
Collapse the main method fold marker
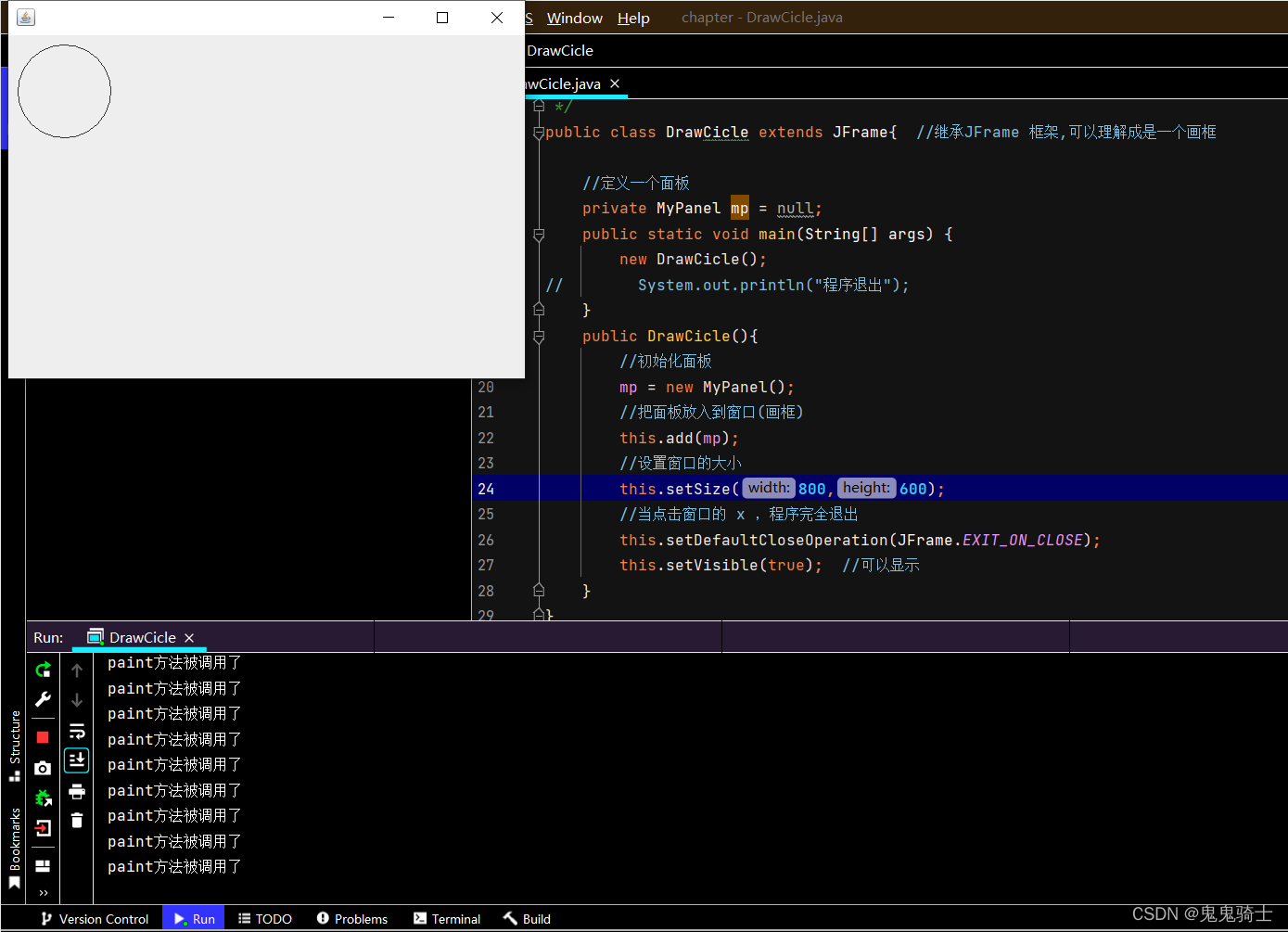(539, 235)
